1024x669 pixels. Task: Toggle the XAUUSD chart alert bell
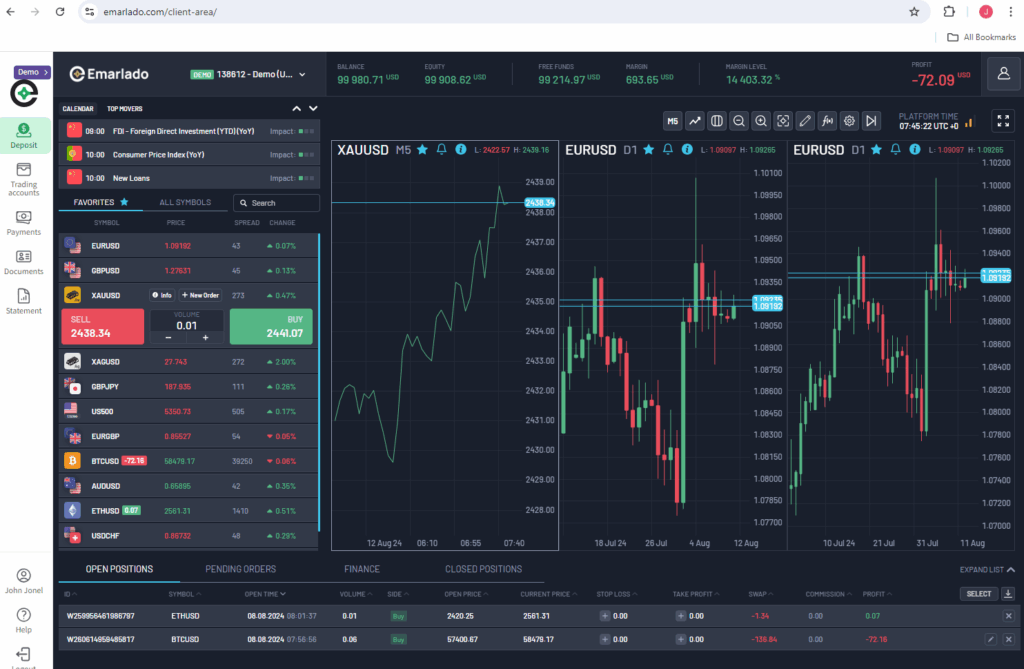pyautogui.click(x=441, y=149)
